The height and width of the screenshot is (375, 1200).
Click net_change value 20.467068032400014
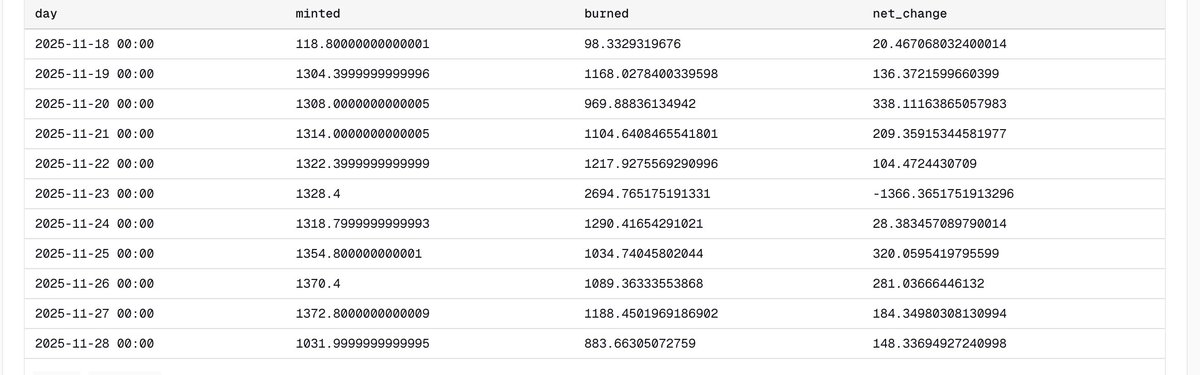pos(939,44)
